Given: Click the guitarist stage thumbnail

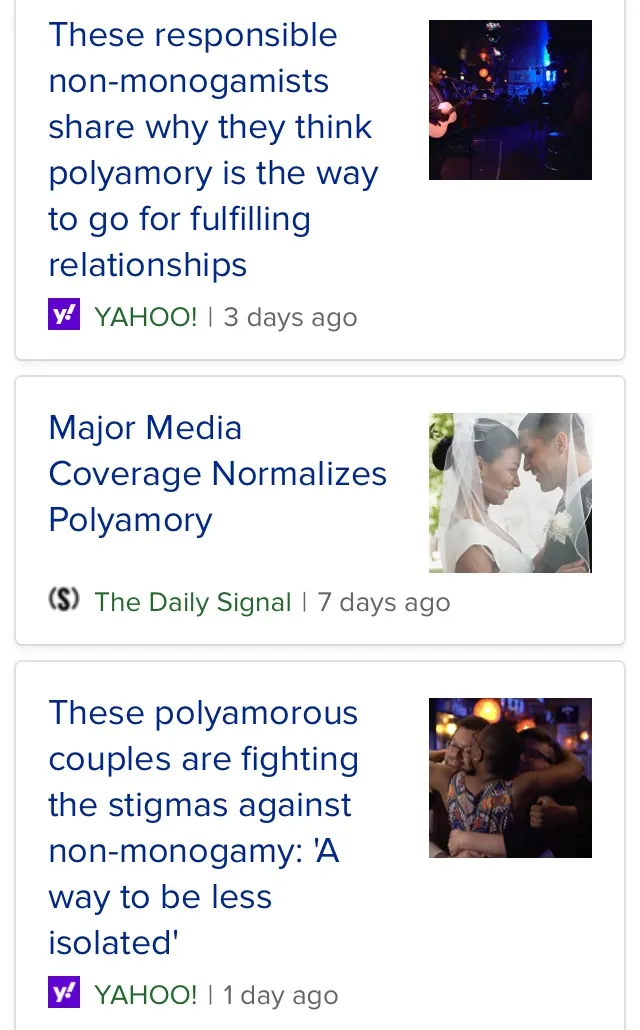Looking at the screenshot, I should (510, 100).
